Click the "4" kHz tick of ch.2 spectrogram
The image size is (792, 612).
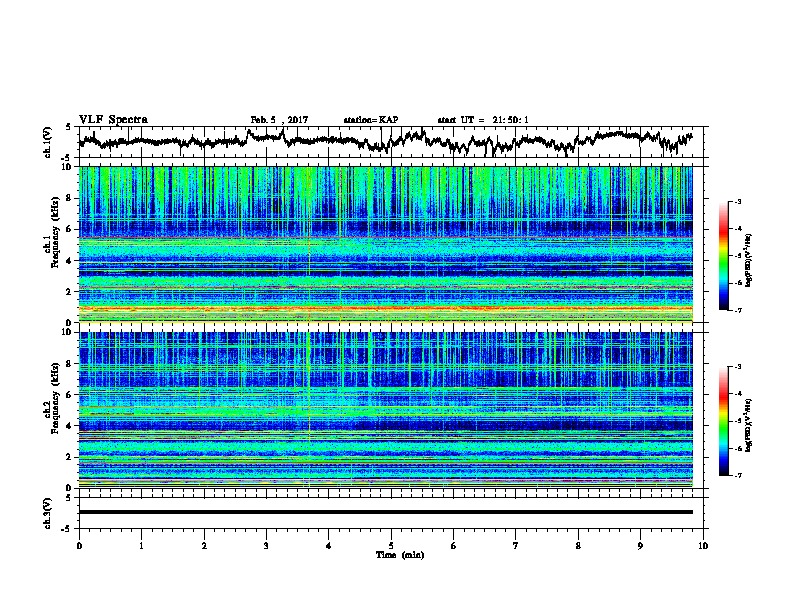(x=69, y=426)
